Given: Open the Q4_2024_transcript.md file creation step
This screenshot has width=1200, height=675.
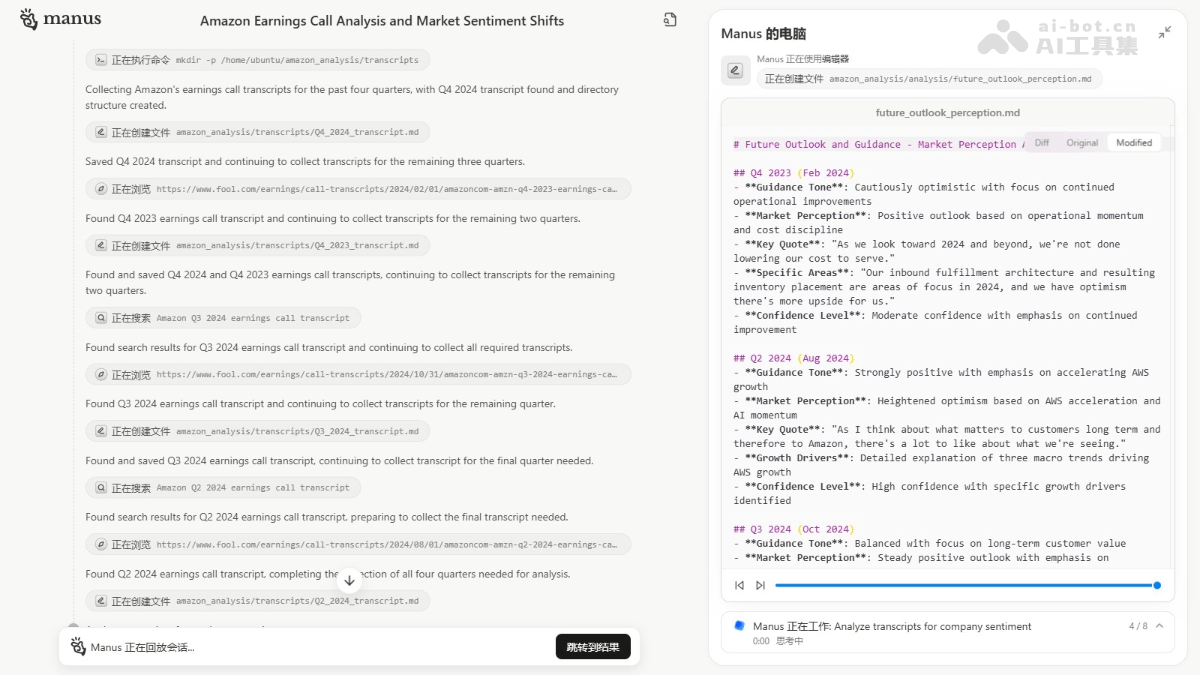Looking at the screenshot, I should click(257, 132).
